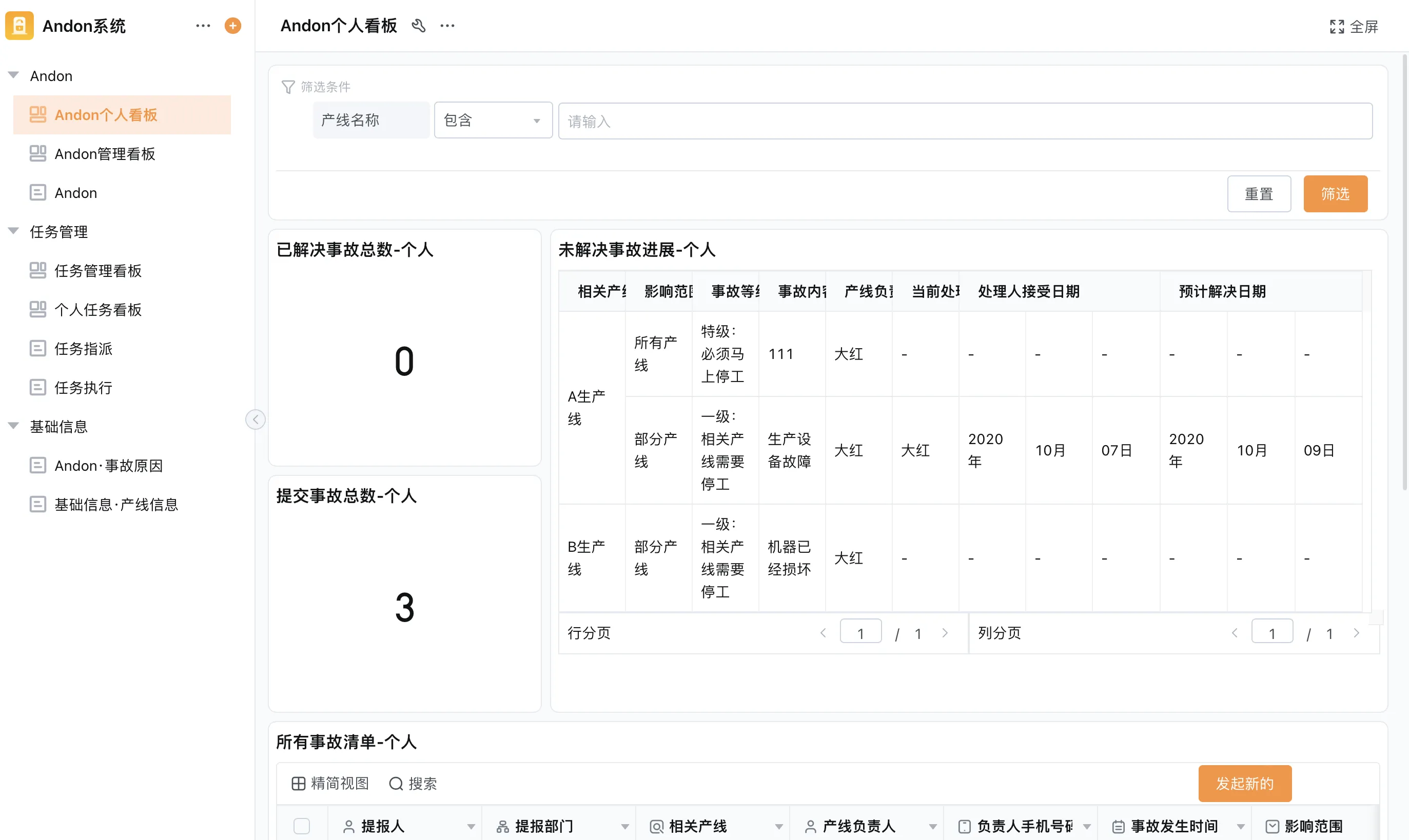This screenshot has width=1409, height=840.
Task: Open more options next to Andon系统
Action: point(203,26)
